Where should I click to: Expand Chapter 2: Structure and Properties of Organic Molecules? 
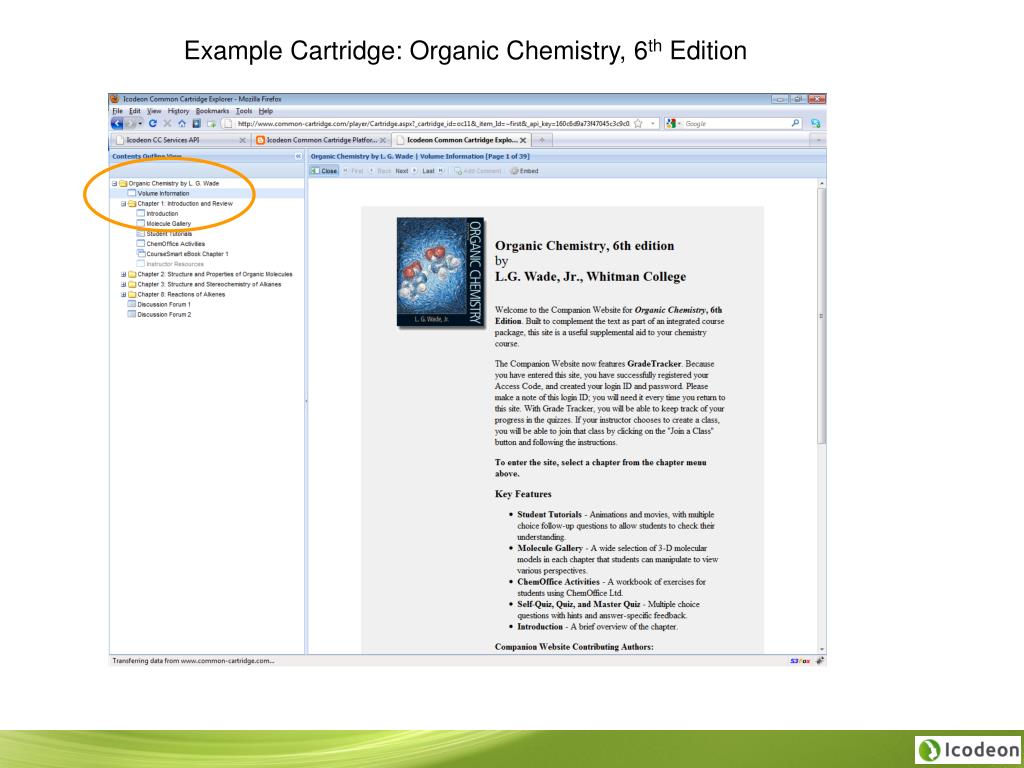click(x=123, y=274)
